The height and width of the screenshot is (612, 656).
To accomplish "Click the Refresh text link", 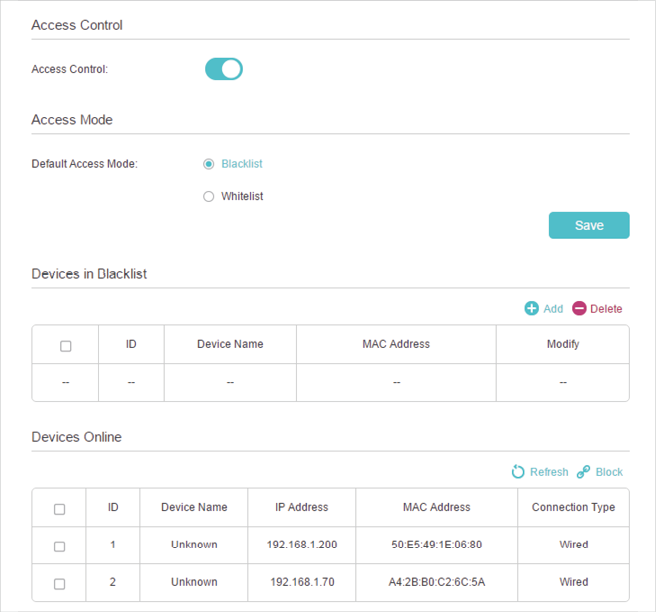I will [x=549, y=472].
